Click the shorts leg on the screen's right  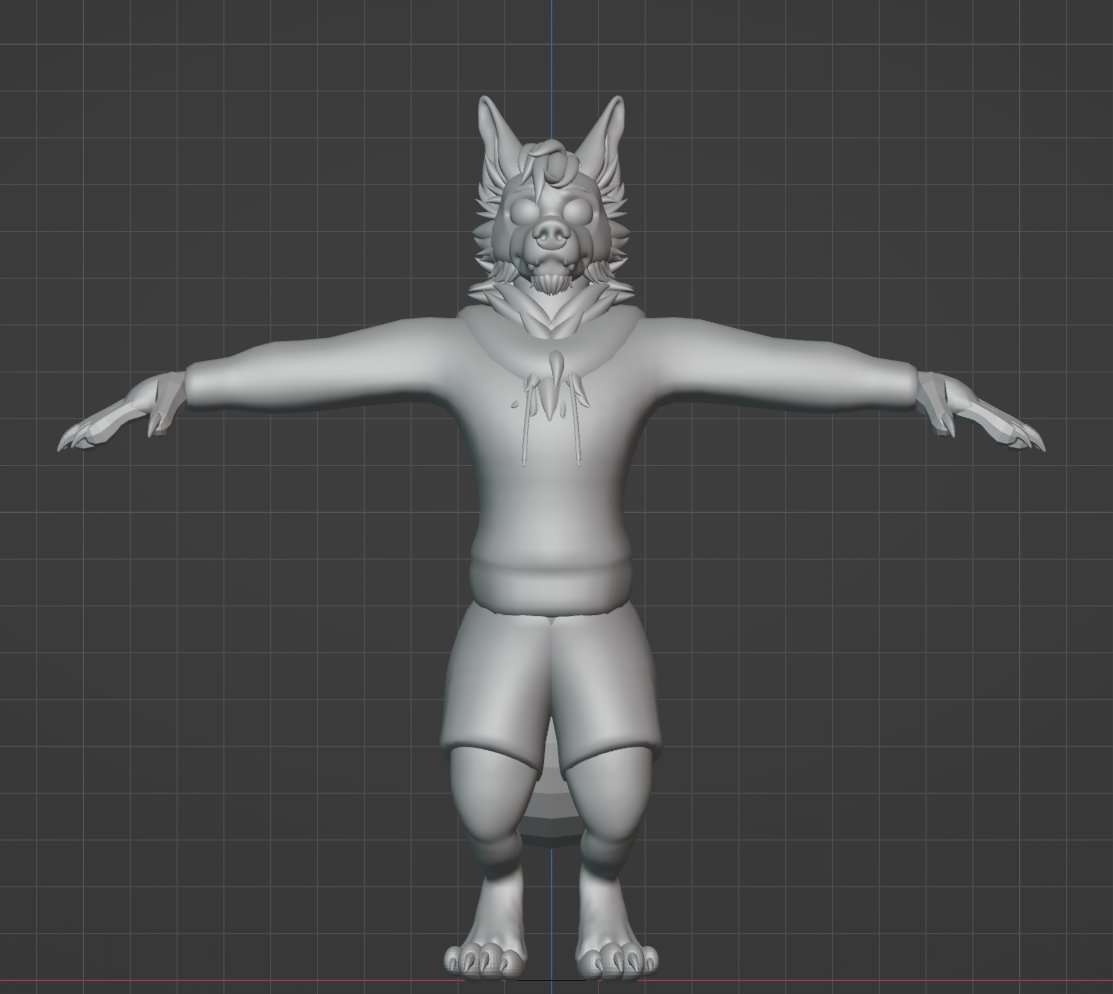point(608,700)
